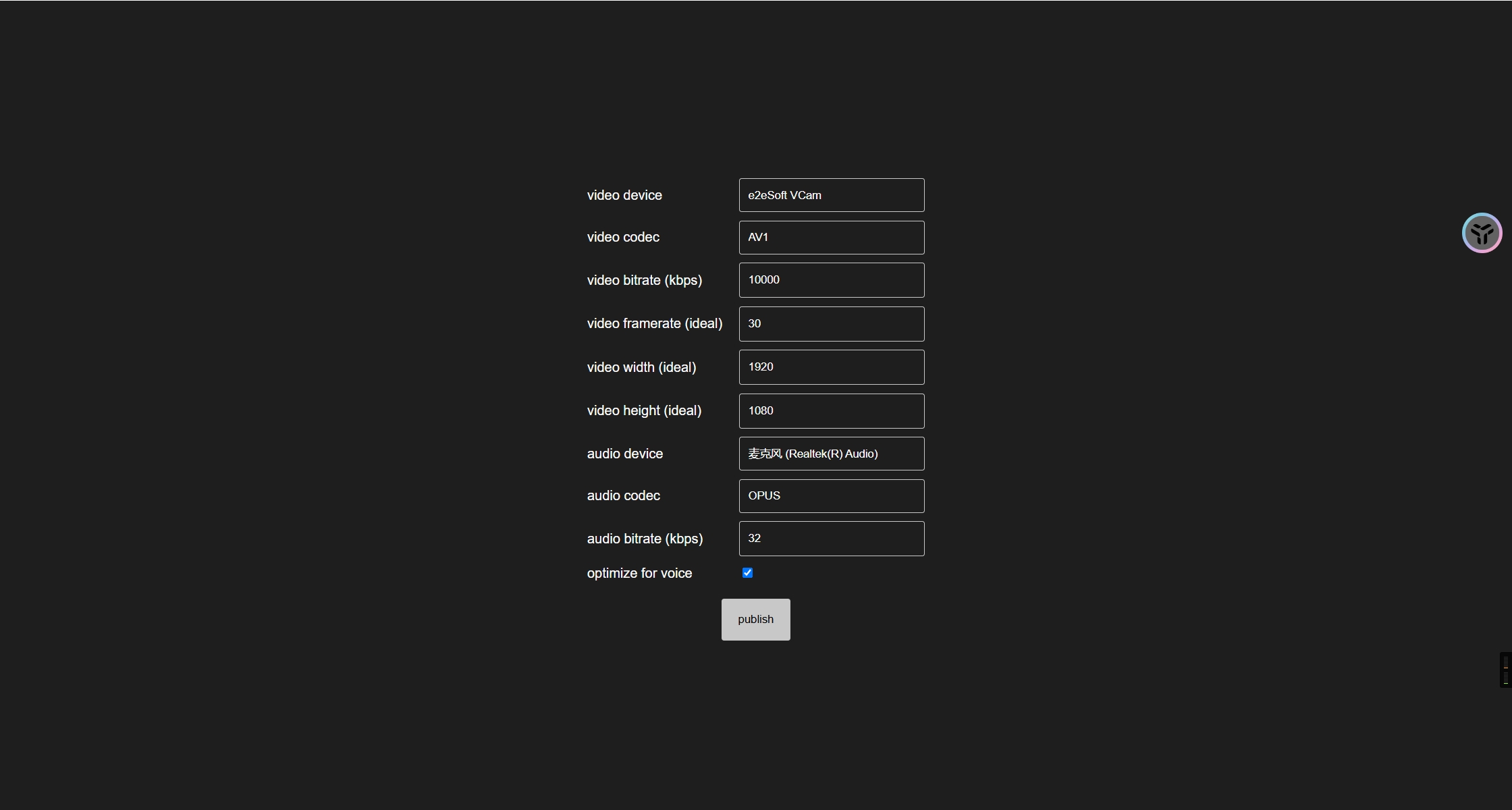The width and height of the screenshot is (1512, 810).
Task: Click the "video bitrate (kbps)" label
Action: point(645,280)
